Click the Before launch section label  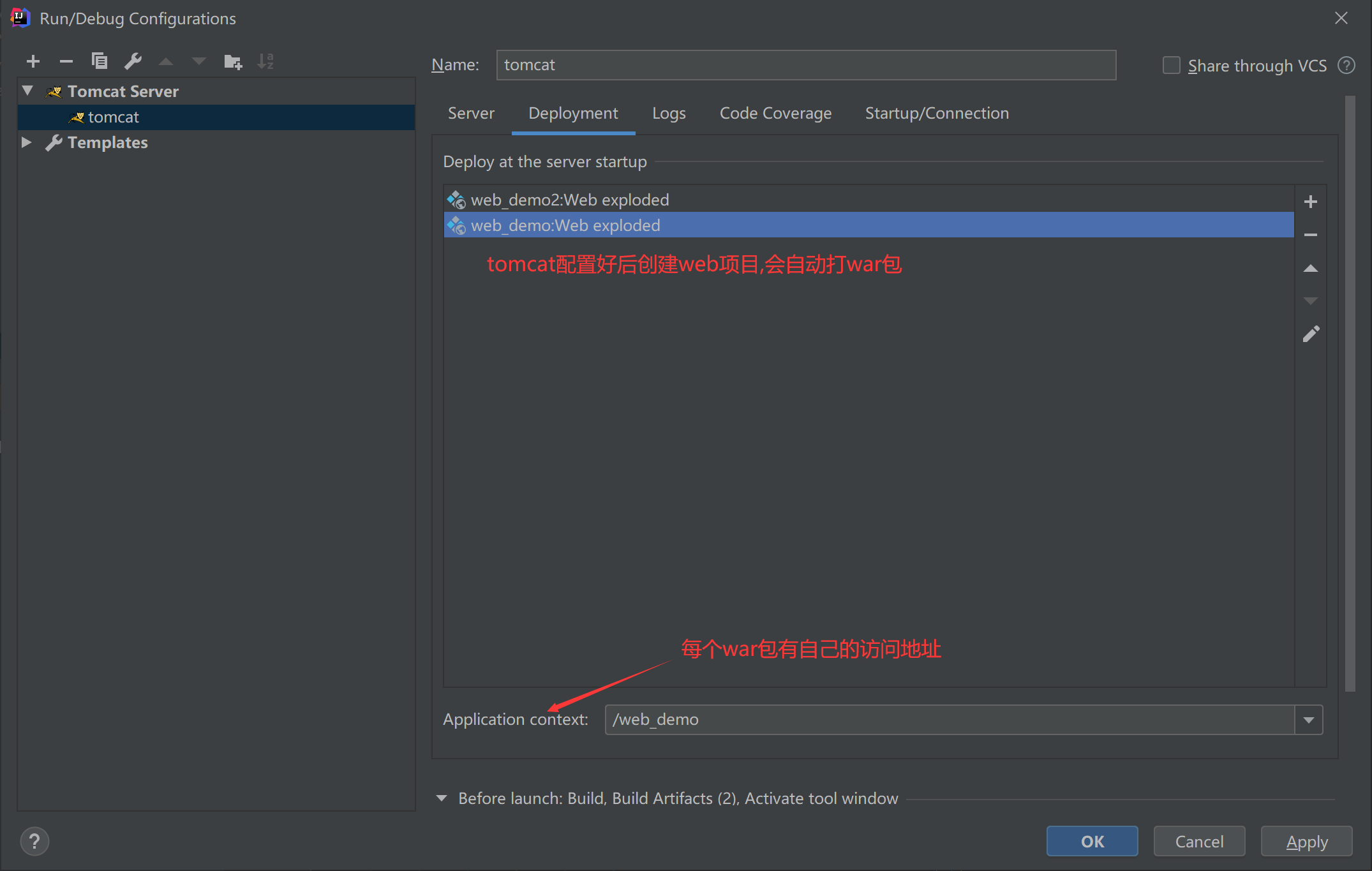[678, 798]
